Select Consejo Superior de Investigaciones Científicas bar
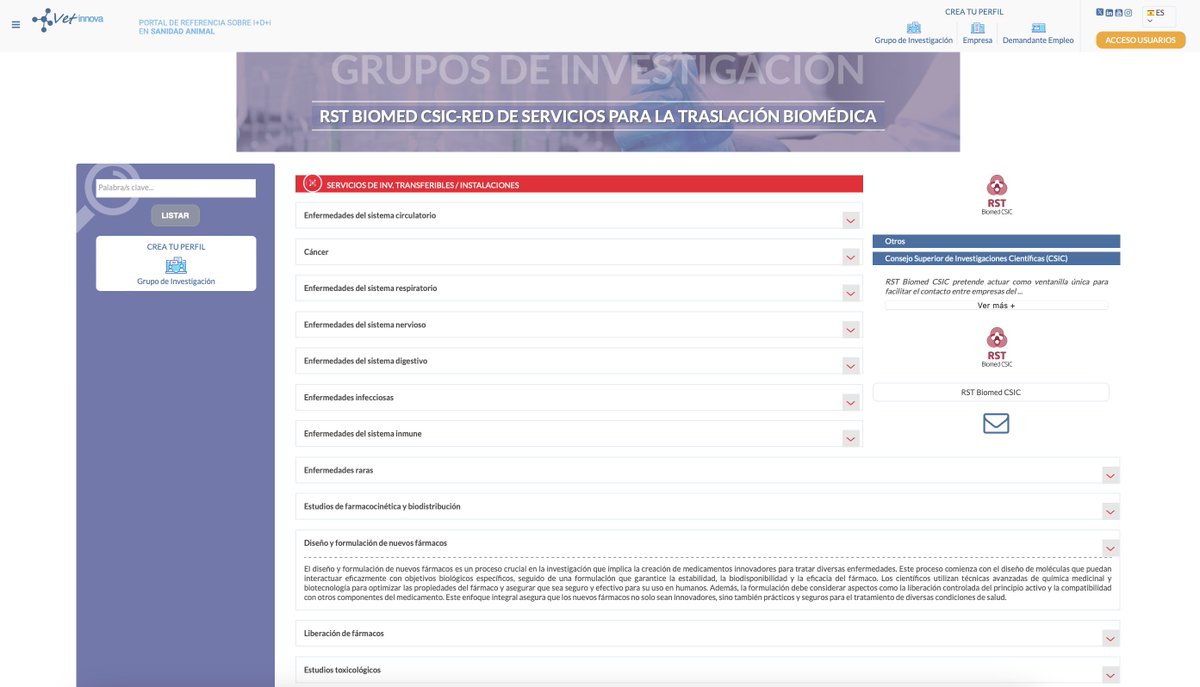This screenshot has width=1200, height=687. click(996, 258)
